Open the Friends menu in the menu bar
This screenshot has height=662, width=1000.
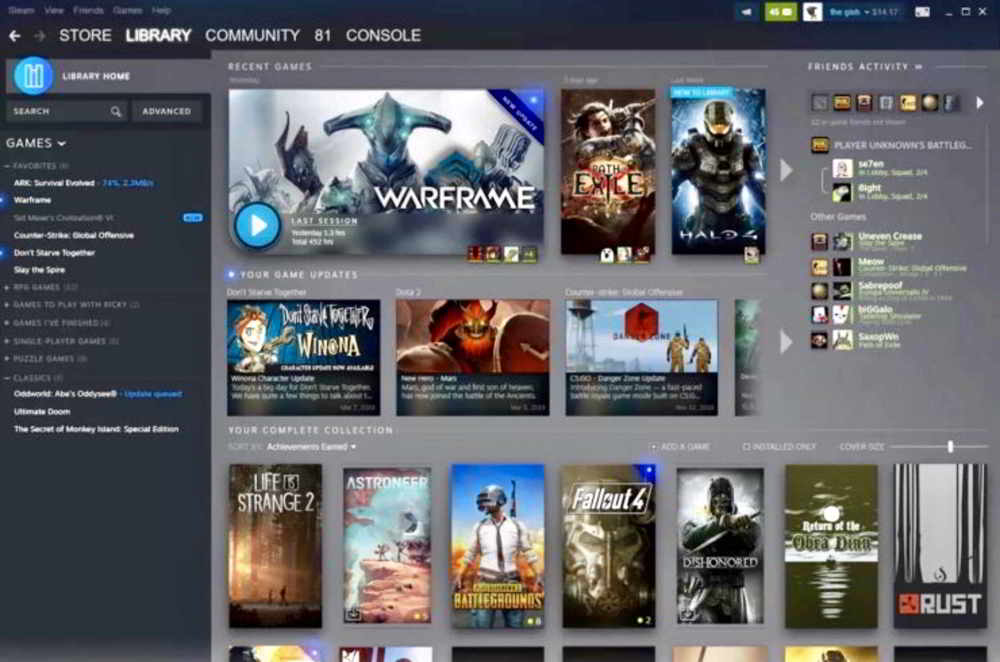89,9
